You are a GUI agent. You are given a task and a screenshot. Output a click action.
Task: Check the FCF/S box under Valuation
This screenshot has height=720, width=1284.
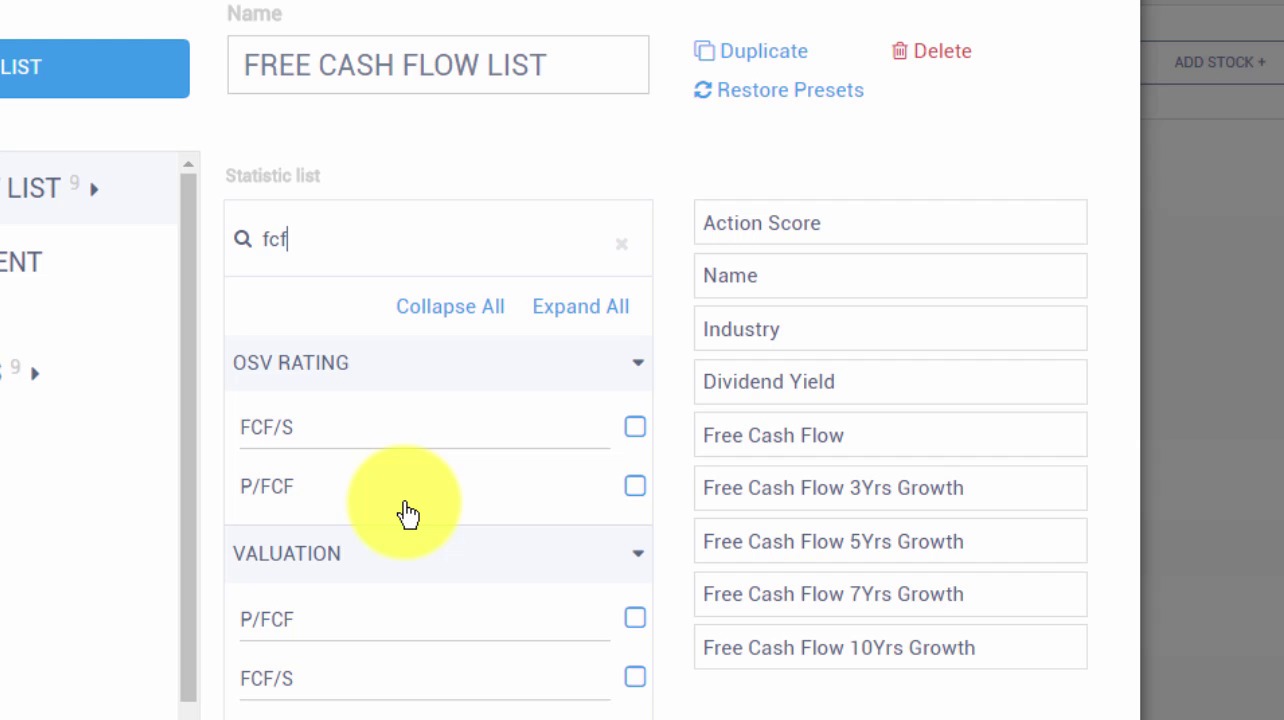click(635, 677)
